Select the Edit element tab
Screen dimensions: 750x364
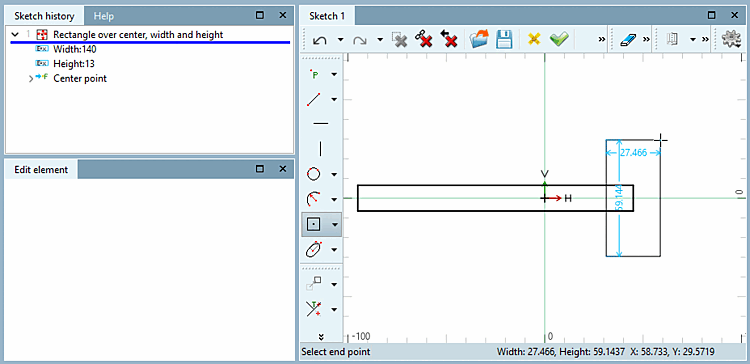coord(41,169)
